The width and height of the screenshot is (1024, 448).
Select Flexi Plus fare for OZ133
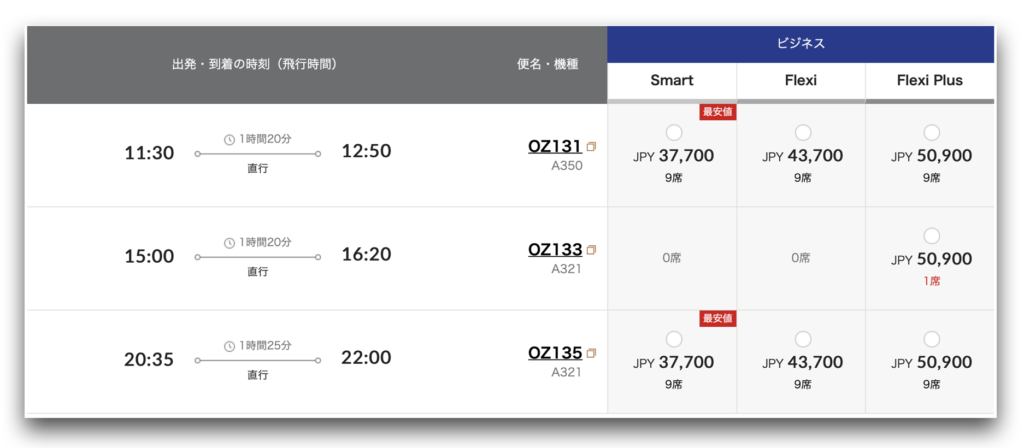click(931, 236)
